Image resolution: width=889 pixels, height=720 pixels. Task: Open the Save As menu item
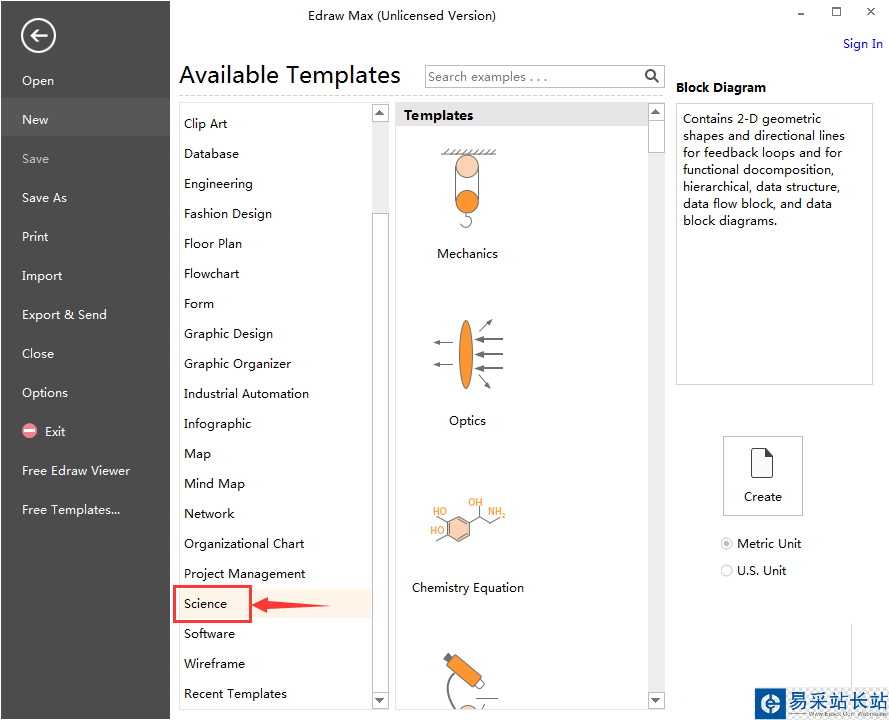[45, 198]
